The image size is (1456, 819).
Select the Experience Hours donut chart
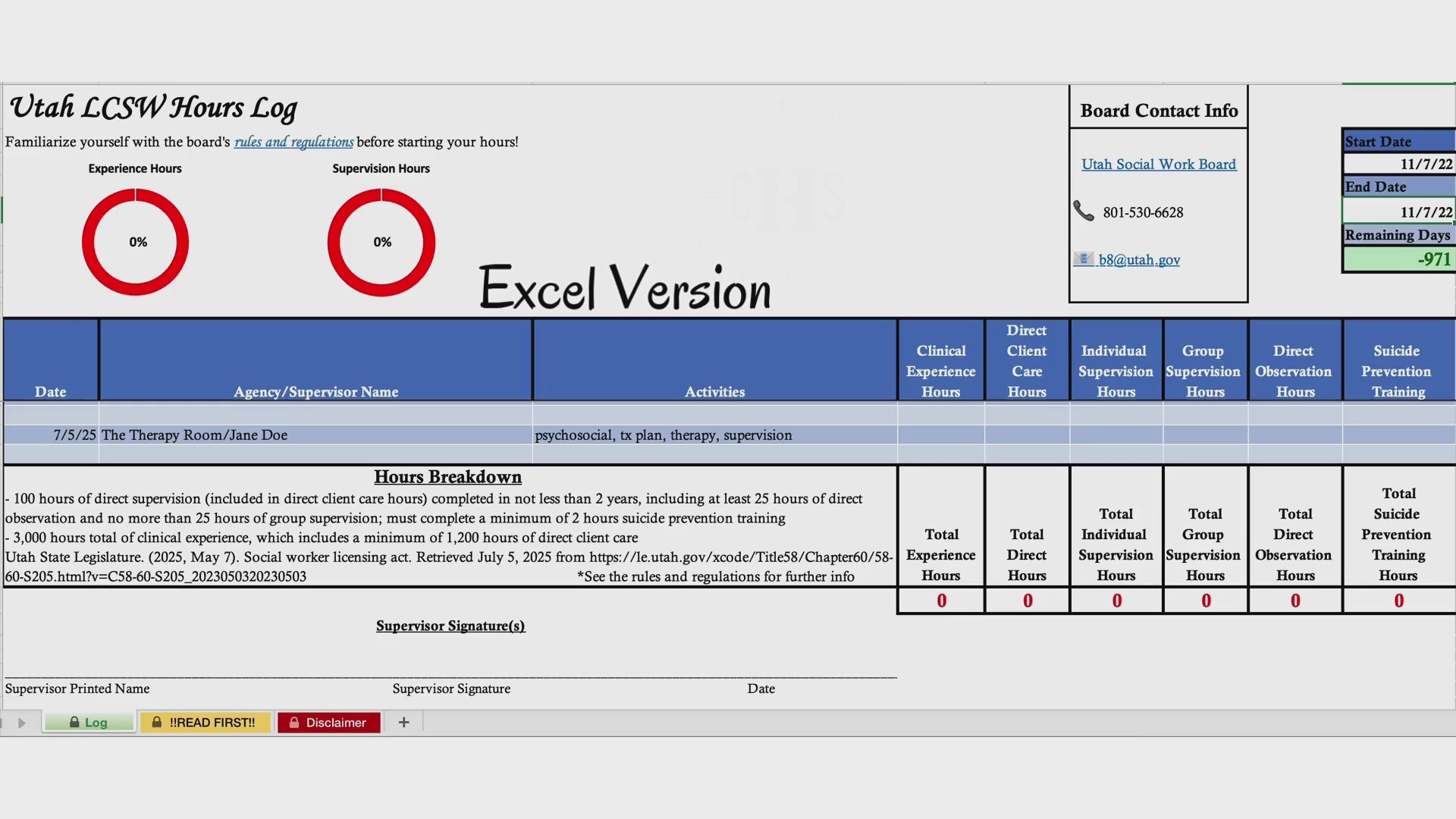coord(135,242)
